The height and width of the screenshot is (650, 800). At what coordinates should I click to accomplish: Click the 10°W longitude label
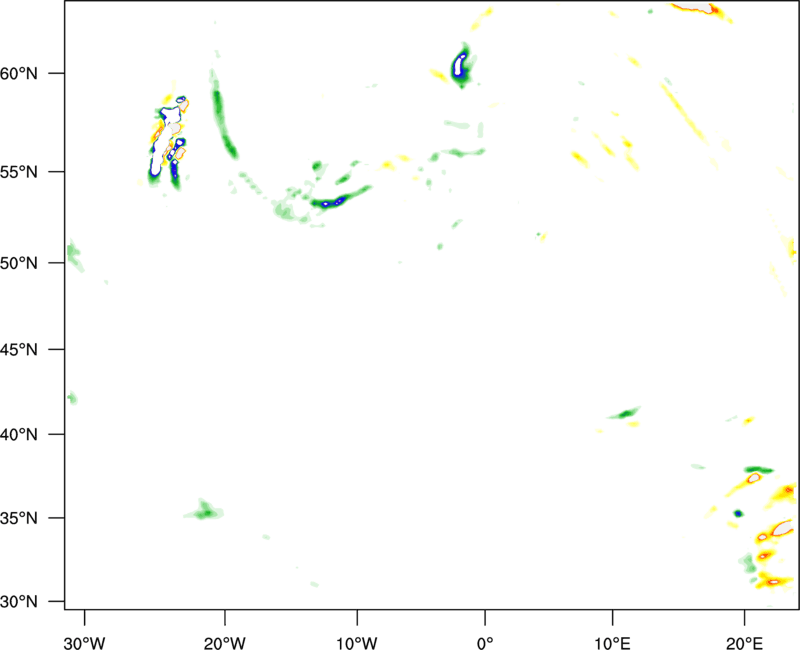point(357,643)
